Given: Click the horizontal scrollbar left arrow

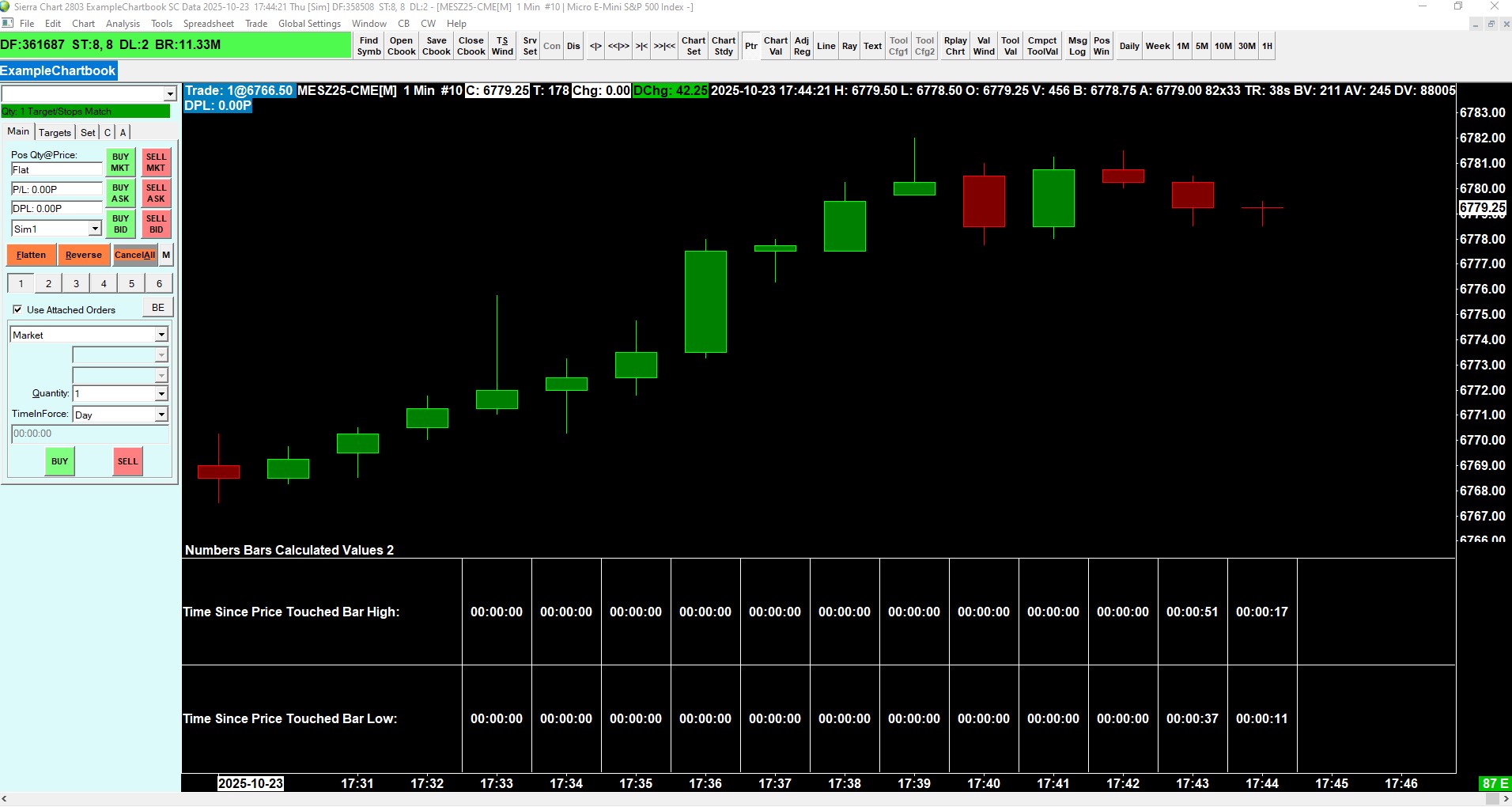Looking at the screenshot, I should click(6, 799).
